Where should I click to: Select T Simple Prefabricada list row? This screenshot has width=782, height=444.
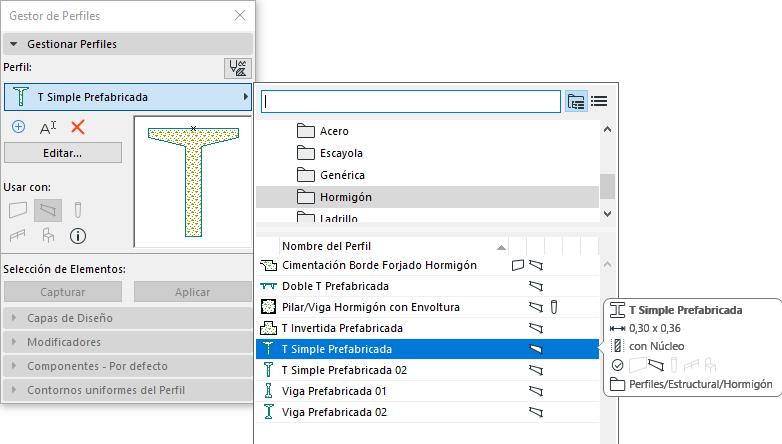point(427,349)
